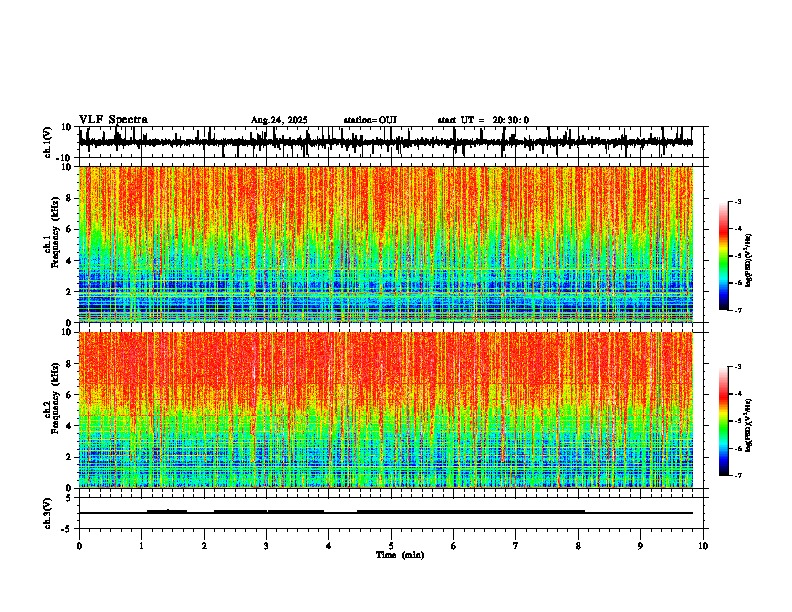792x612 pixels.
Task: Click the "ch.1(V)" waveform axis label
Action: tap(48, 142)
